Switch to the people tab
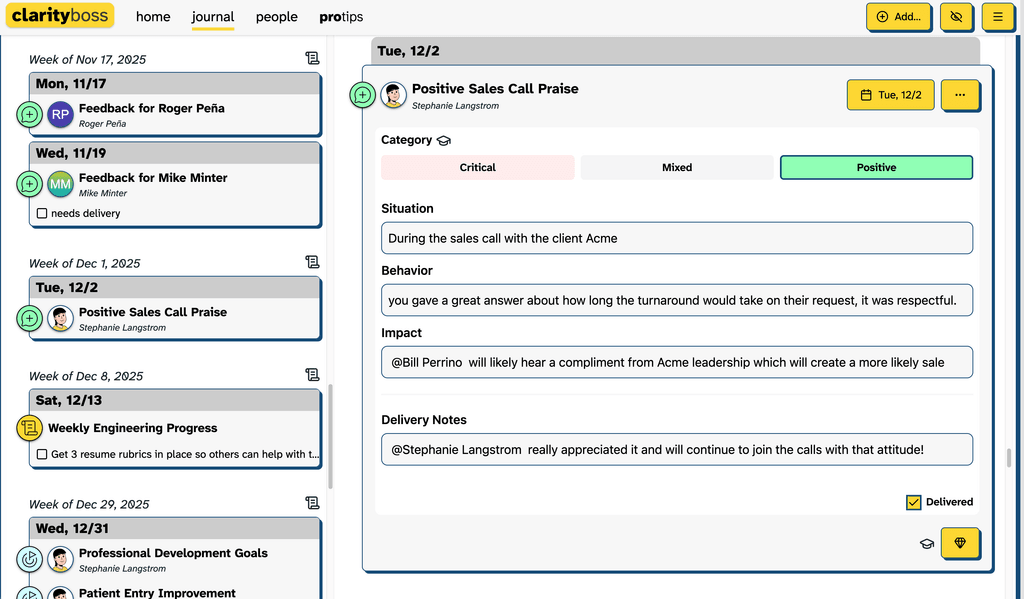Screen dimensions: 1024x599 click(276, 17)
